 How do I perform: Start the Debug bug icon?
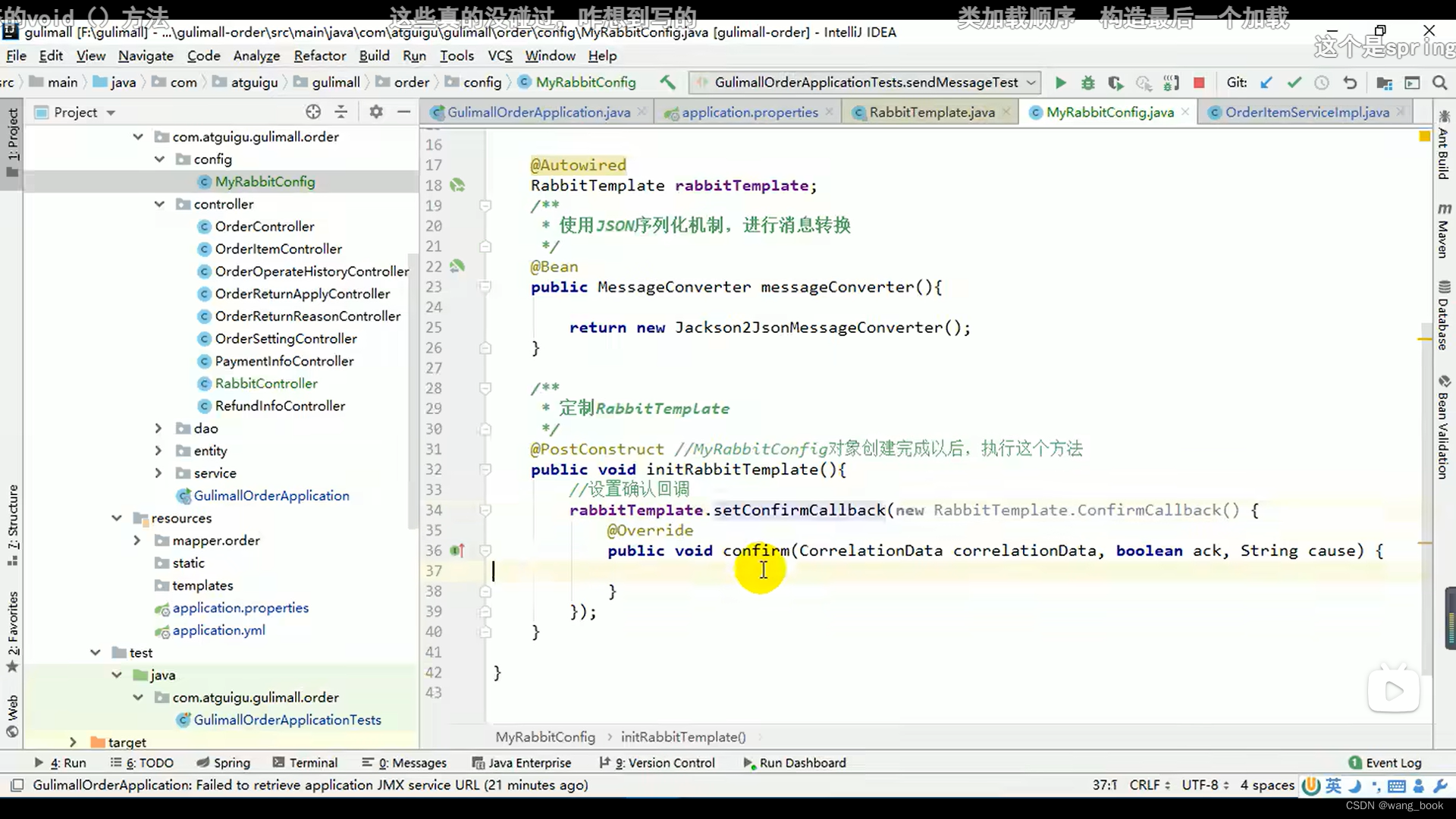click(x=1087, y=83)
